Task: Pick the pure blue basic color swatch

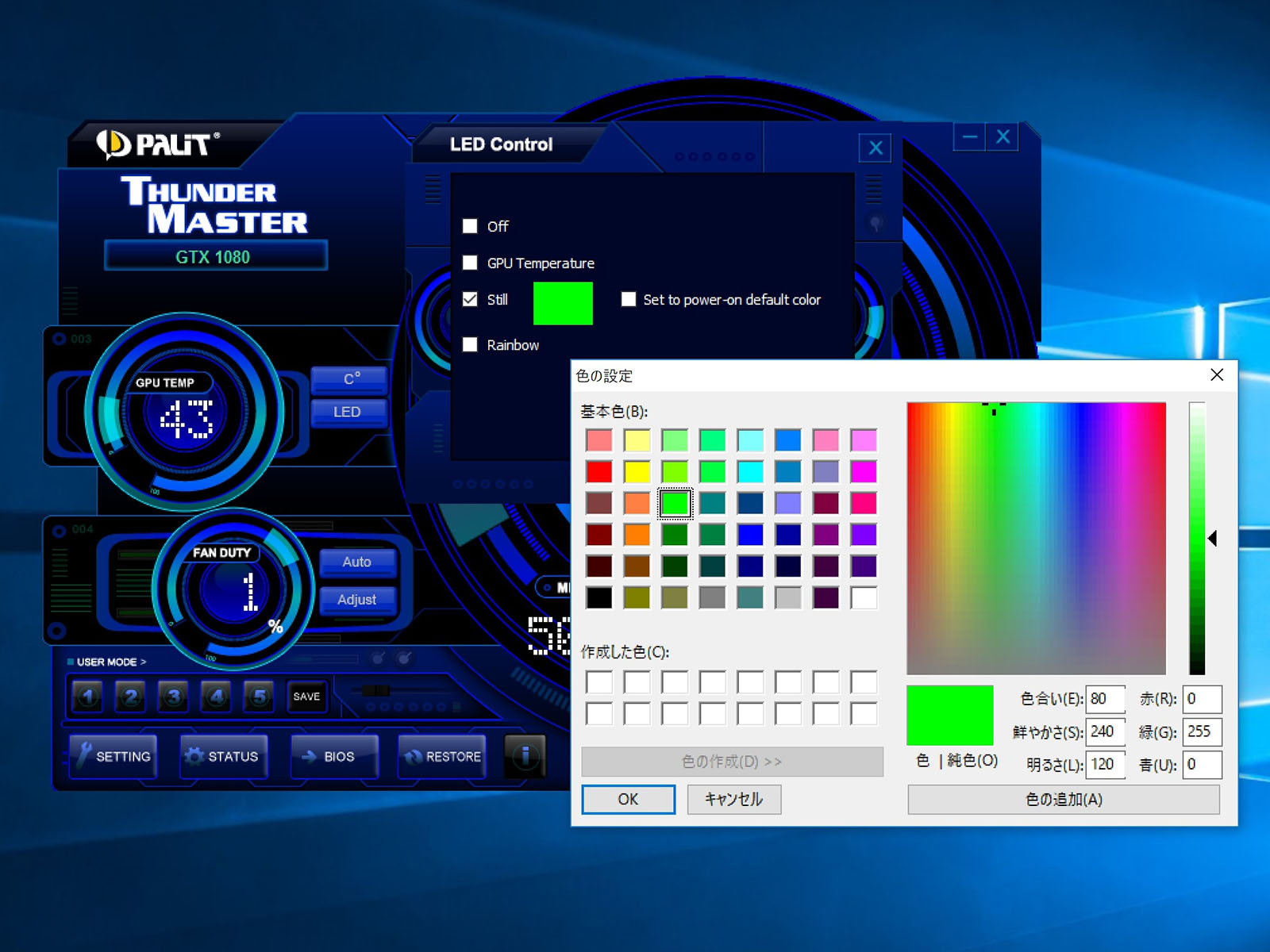Action: click(x=750, y=535)
